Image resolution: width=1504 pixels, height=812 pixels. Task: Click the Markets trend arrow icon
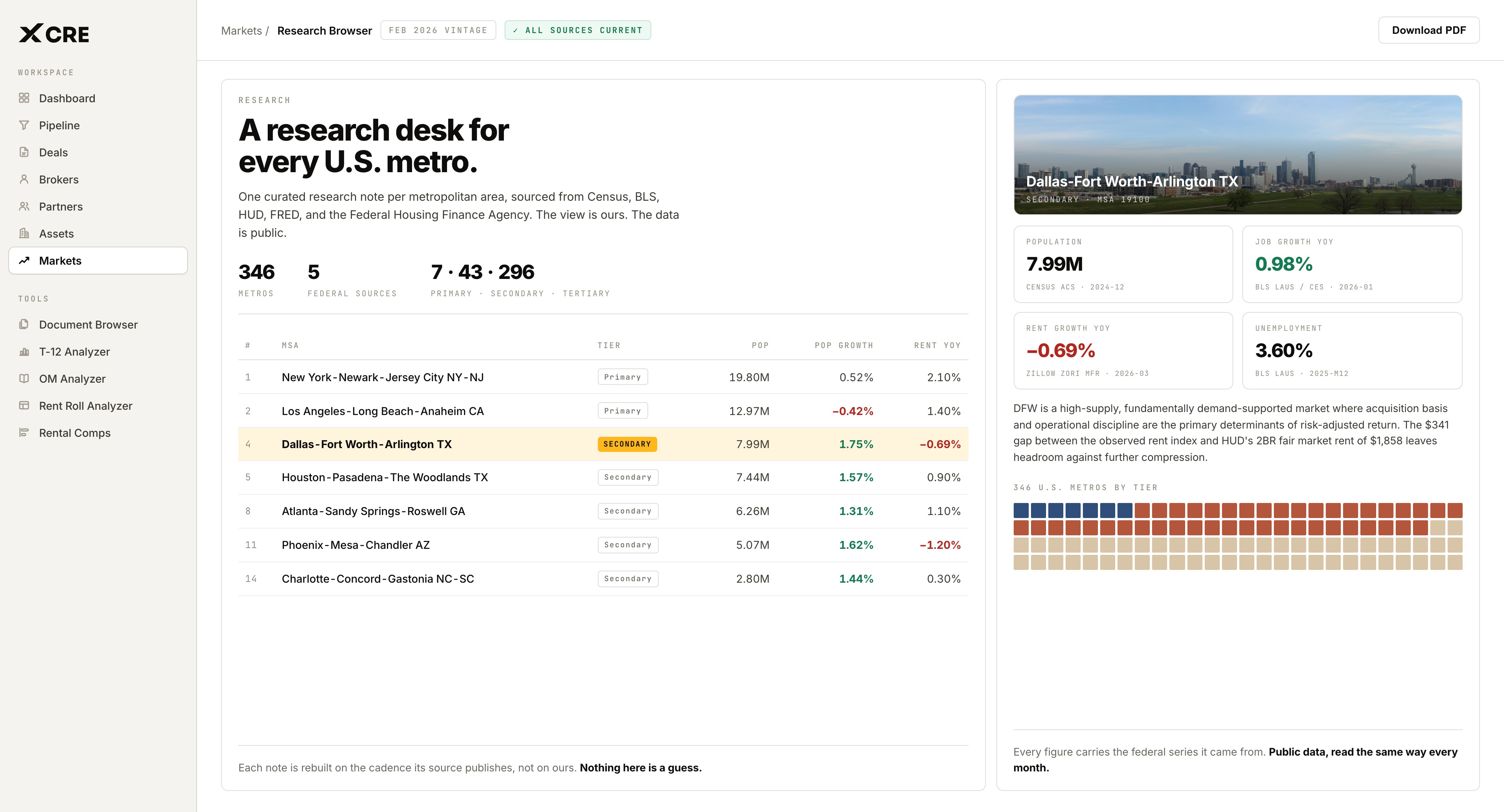coord(24,261)
